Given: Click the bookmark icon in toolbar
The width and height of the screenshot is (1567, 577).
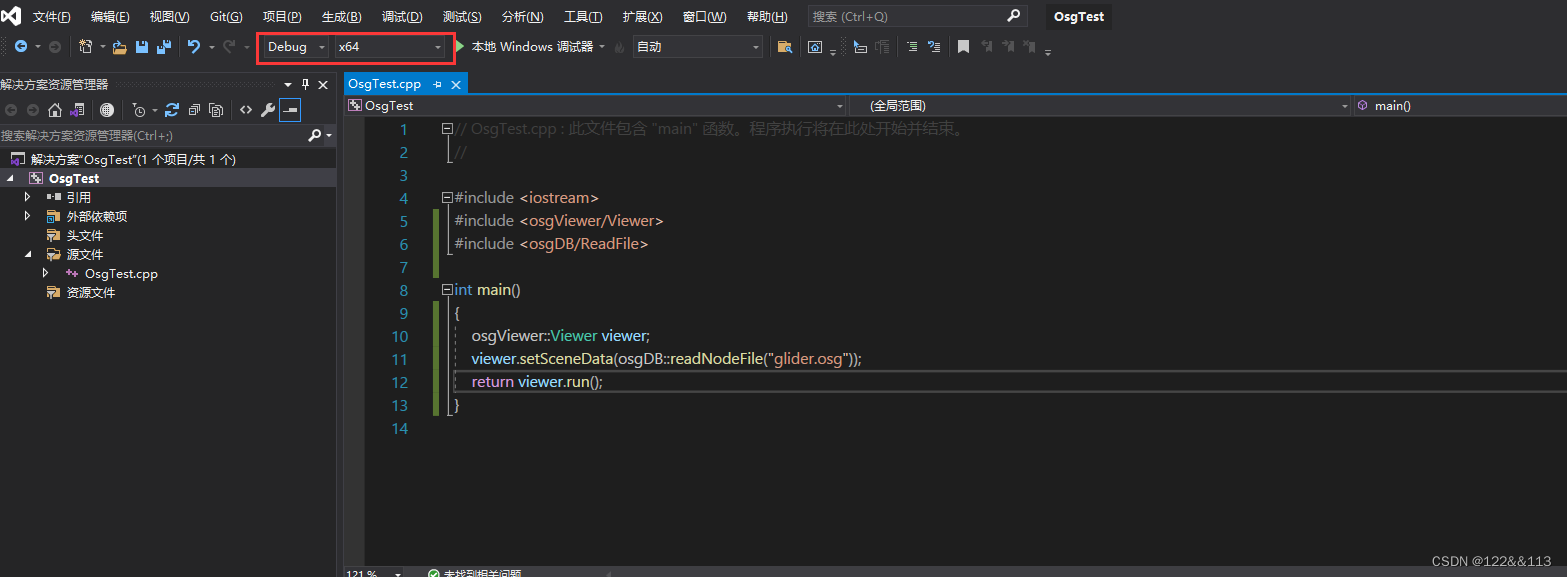Looking at the screenshot, I should [963, 47].
